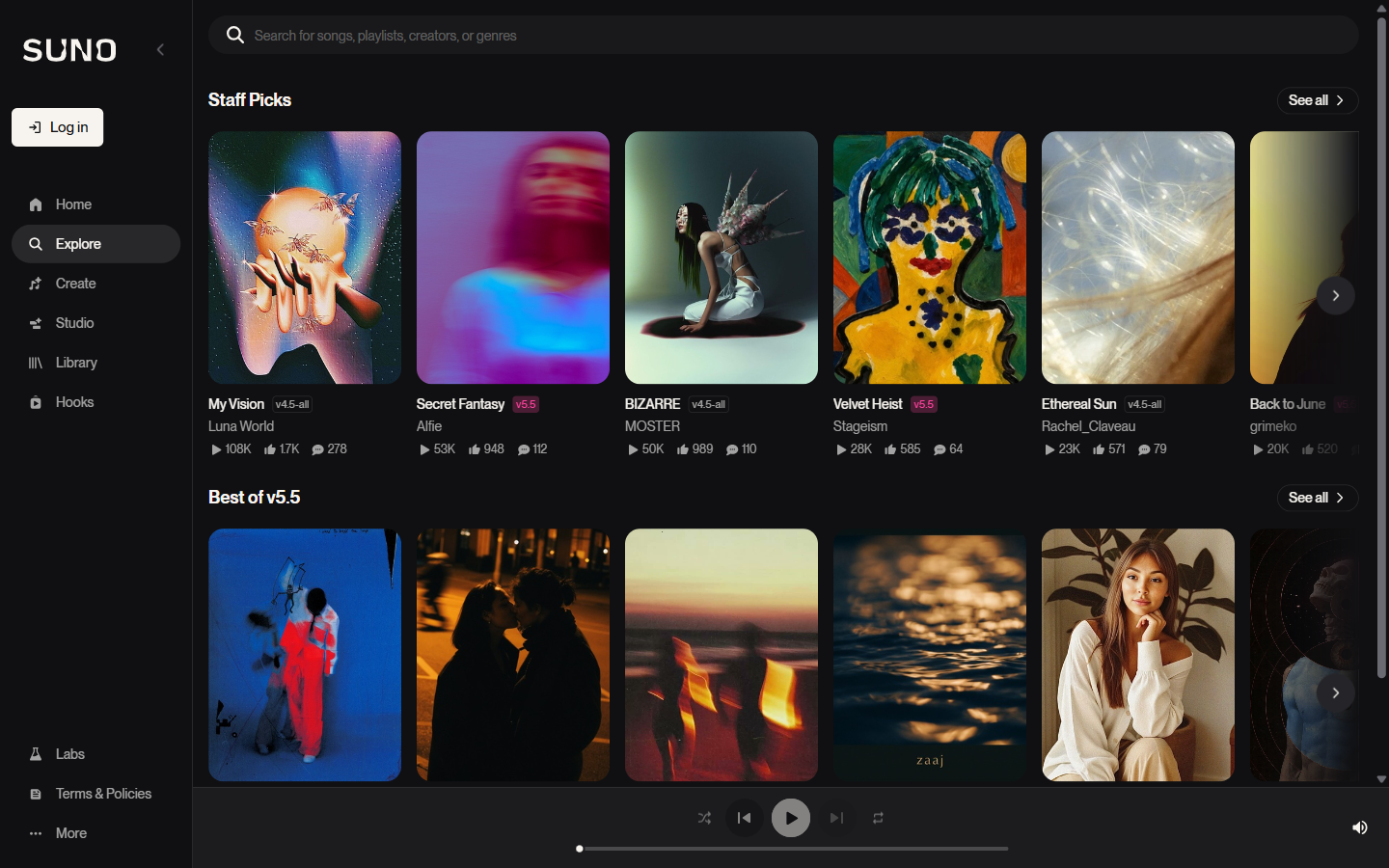Click the search magnifier icon
This screenshot has width=1389, height=868.
234,36
